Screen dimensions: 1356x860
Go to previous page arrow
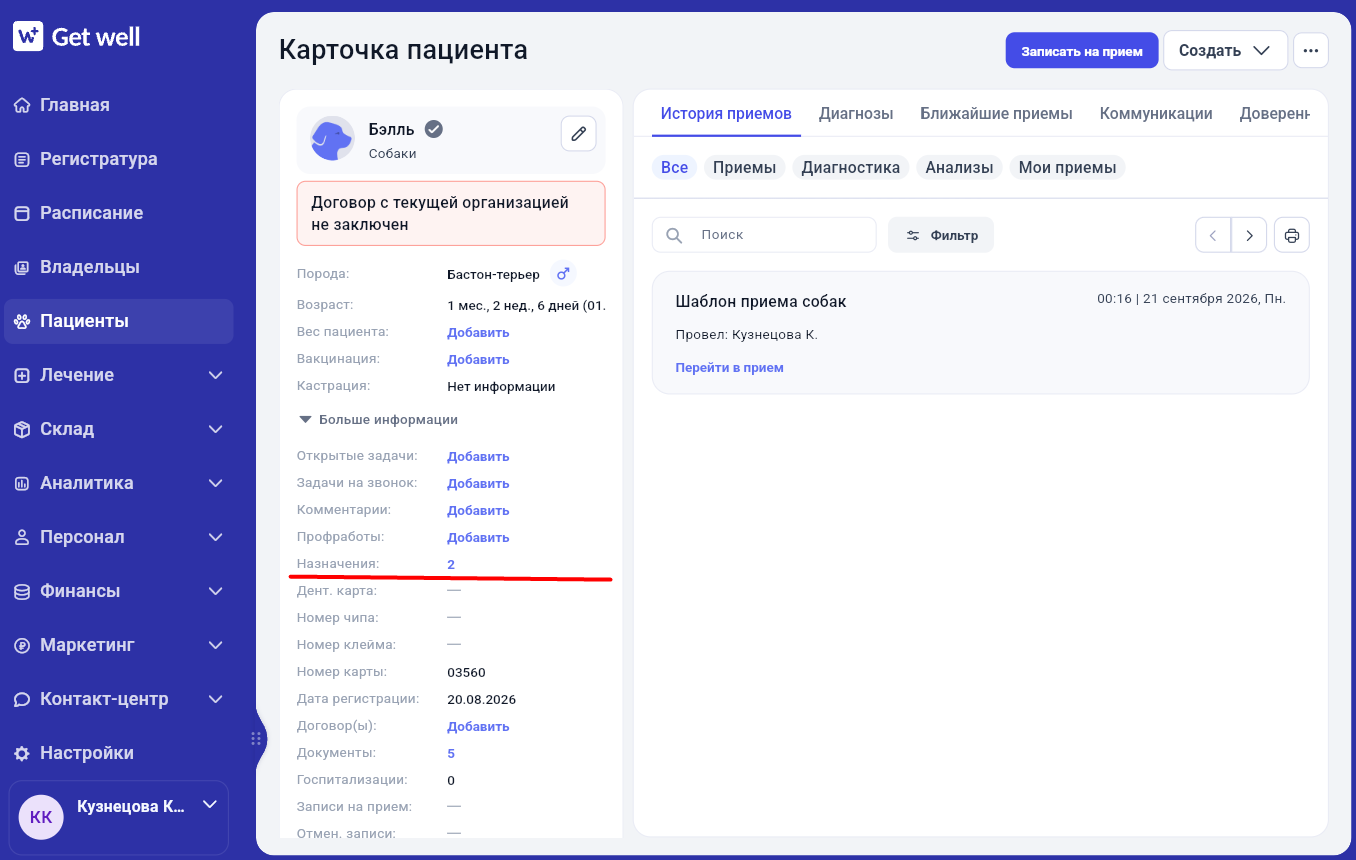point(1213,235)
